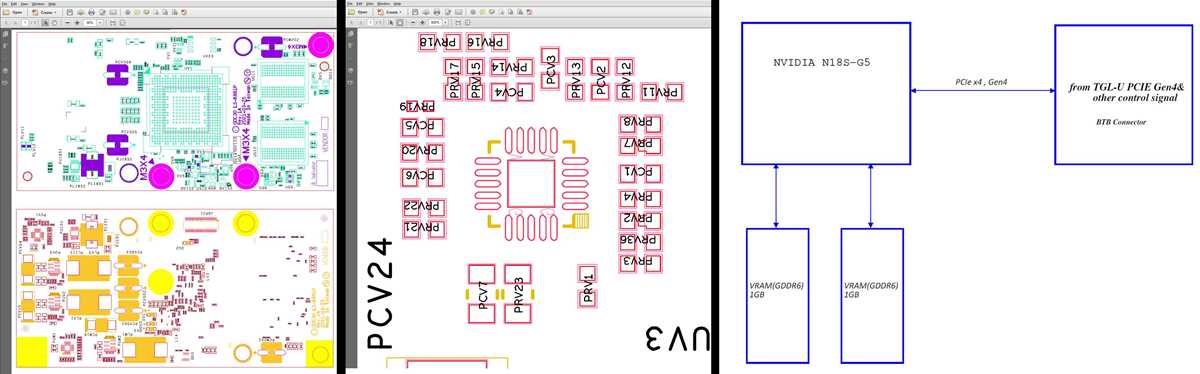
Task: Click Create button in middle PDF window
Action: click(x=390, y=12)
